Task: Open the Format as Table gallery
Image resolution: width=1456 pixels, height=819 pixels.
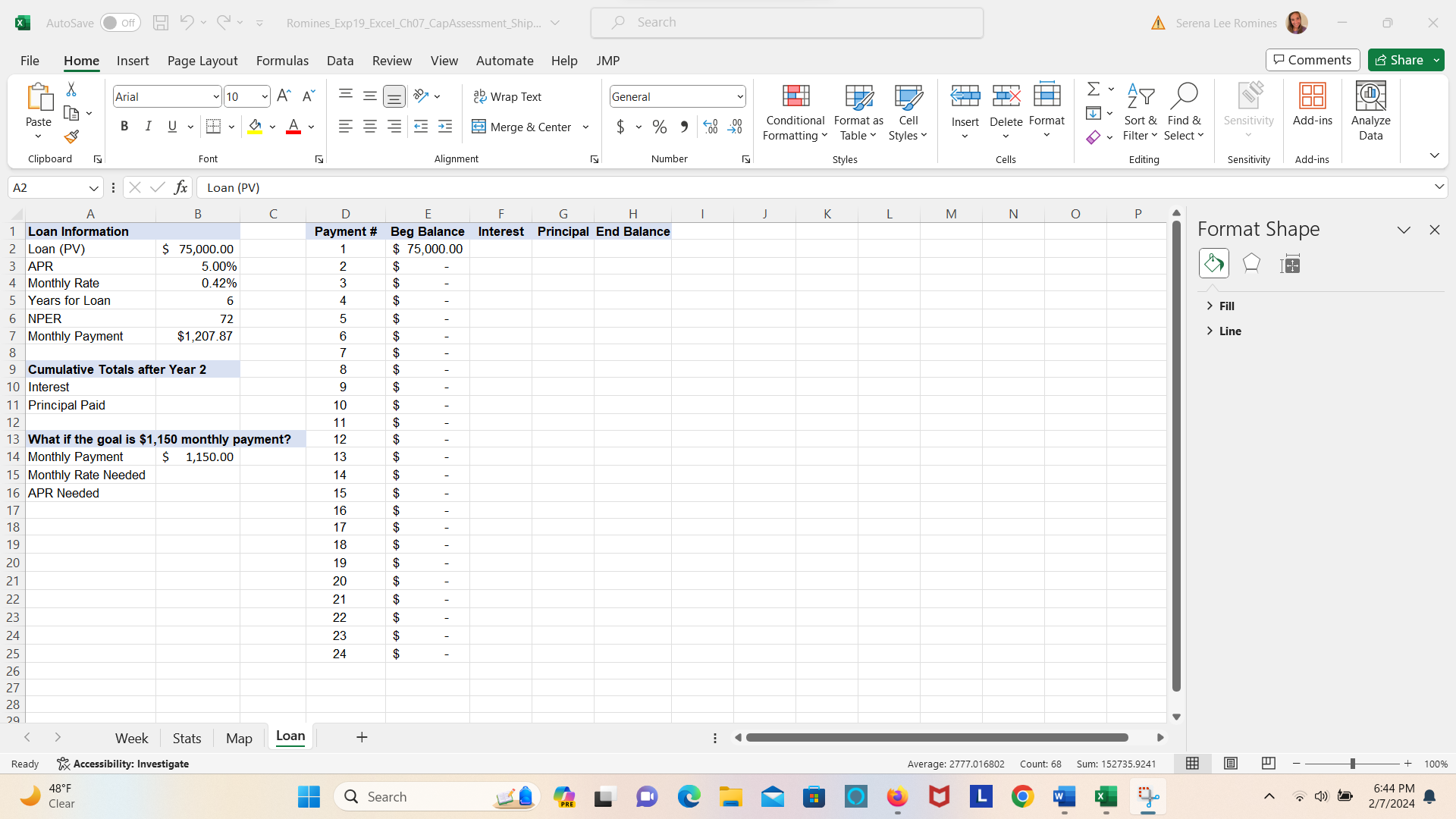Action: click(858, 112)
